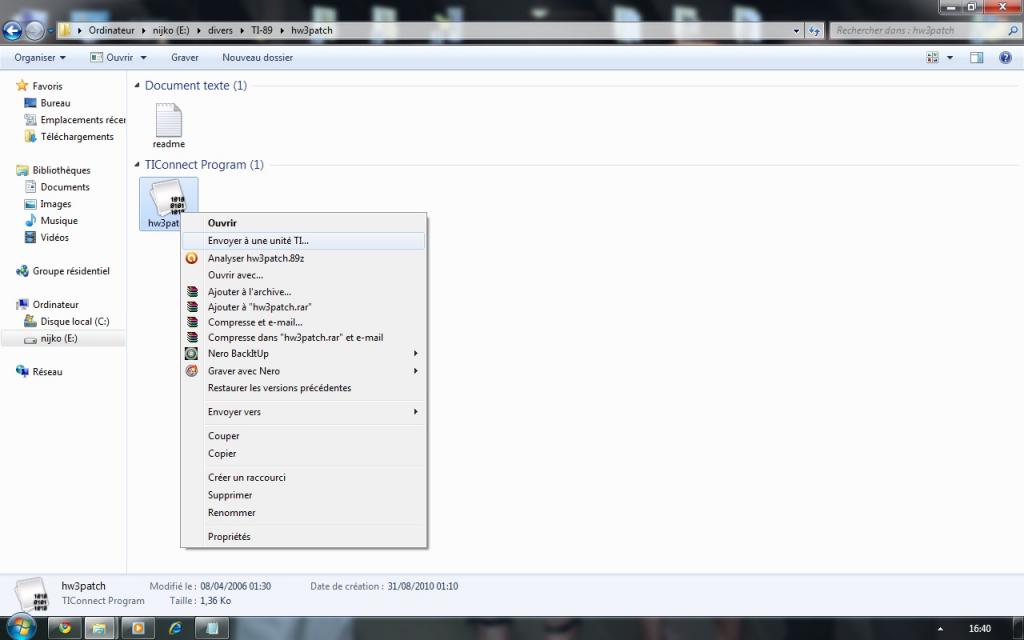This screenshot has height=640, width=1024.
Task: Choose Créer un raccourci
Action: click(304, 477)
